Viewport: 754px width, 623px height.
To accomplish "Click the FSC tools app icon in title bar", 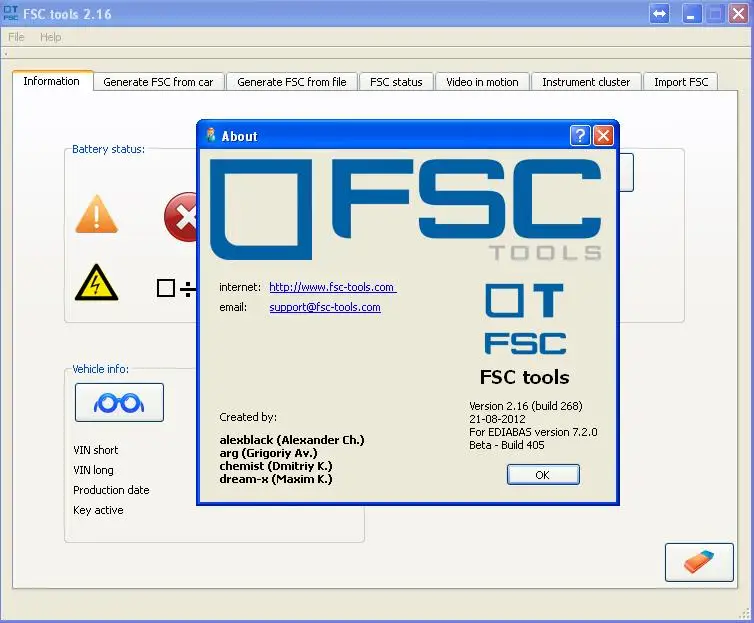I will [11, 13].
